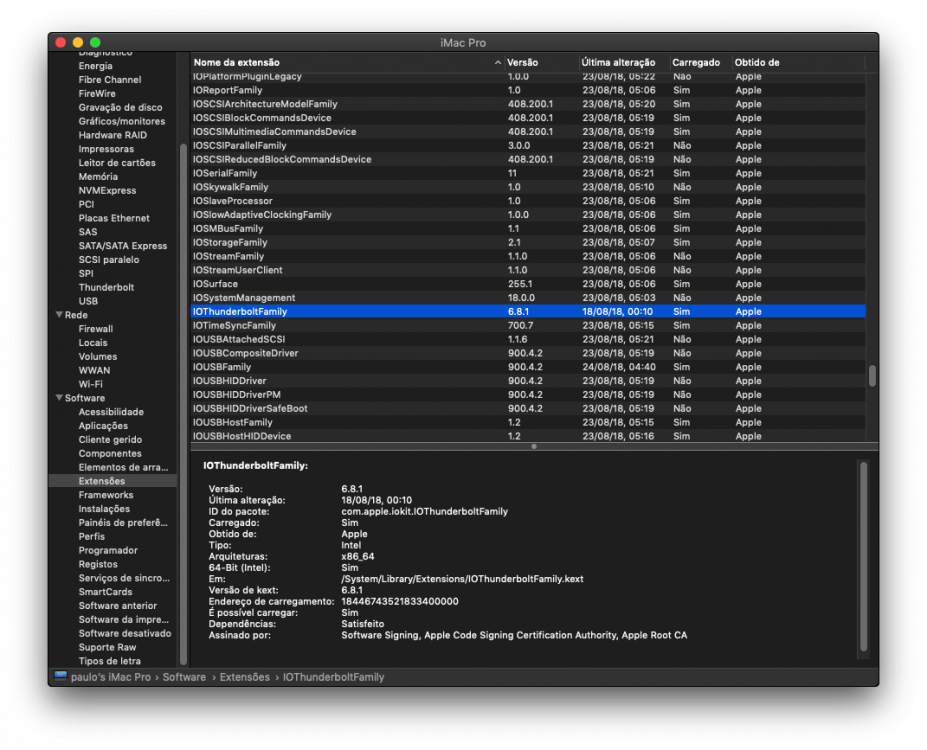This screenshot has width=927, height=750.
Task: Select IOUSBCompositeDriver row
Action: point(528,353)
